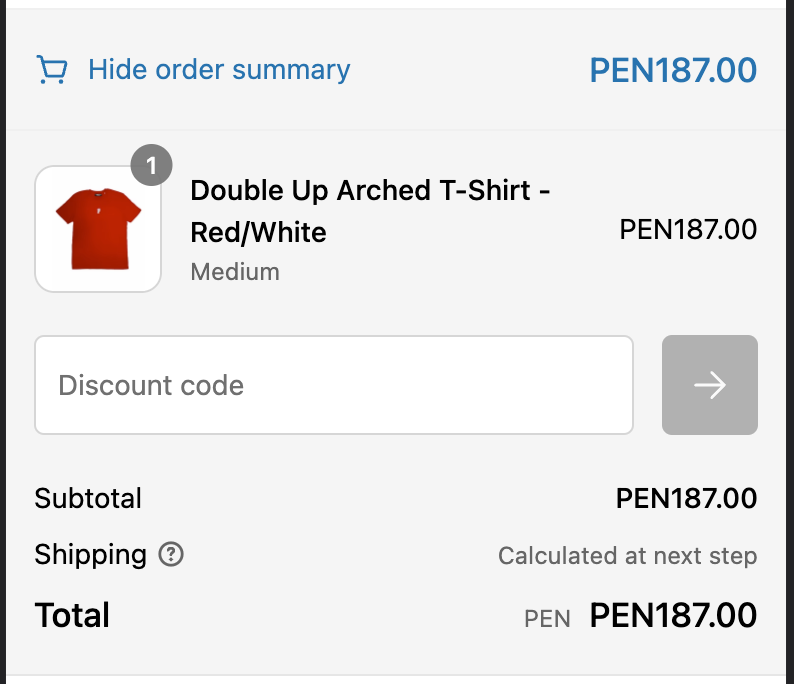
Task: Click the bold Total label
Action: [x=72, y=615]
